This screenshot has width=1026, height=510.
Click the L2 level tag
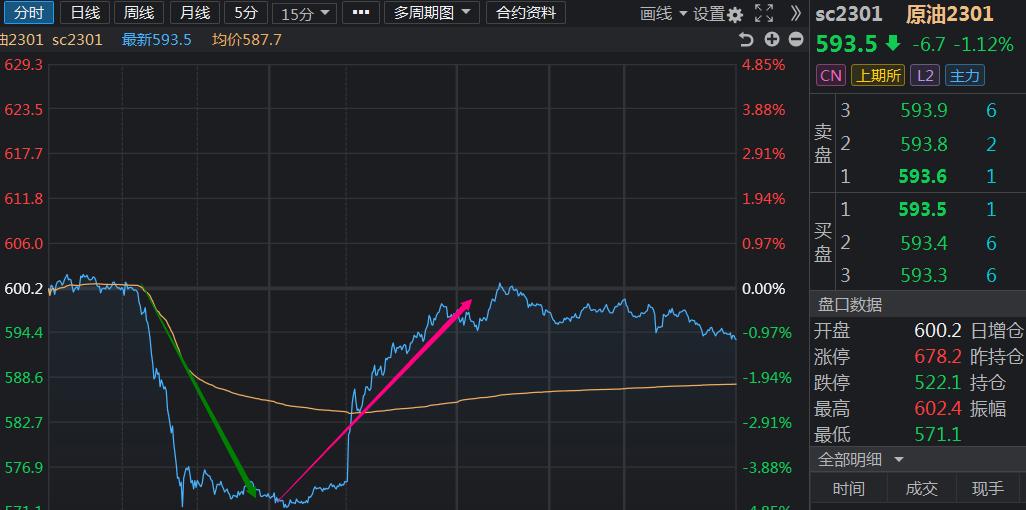925,75
